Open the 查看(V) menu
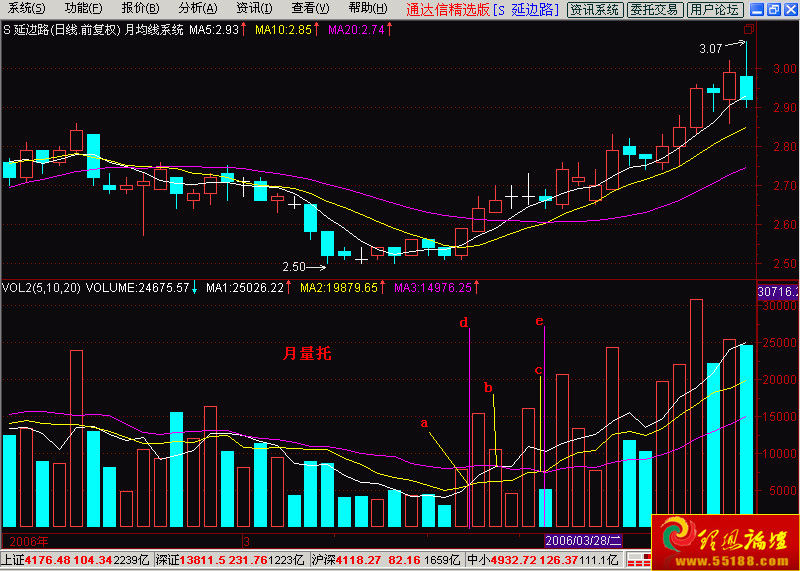Image resolution: width=800 pixels, height=571 pixels. 309,9
